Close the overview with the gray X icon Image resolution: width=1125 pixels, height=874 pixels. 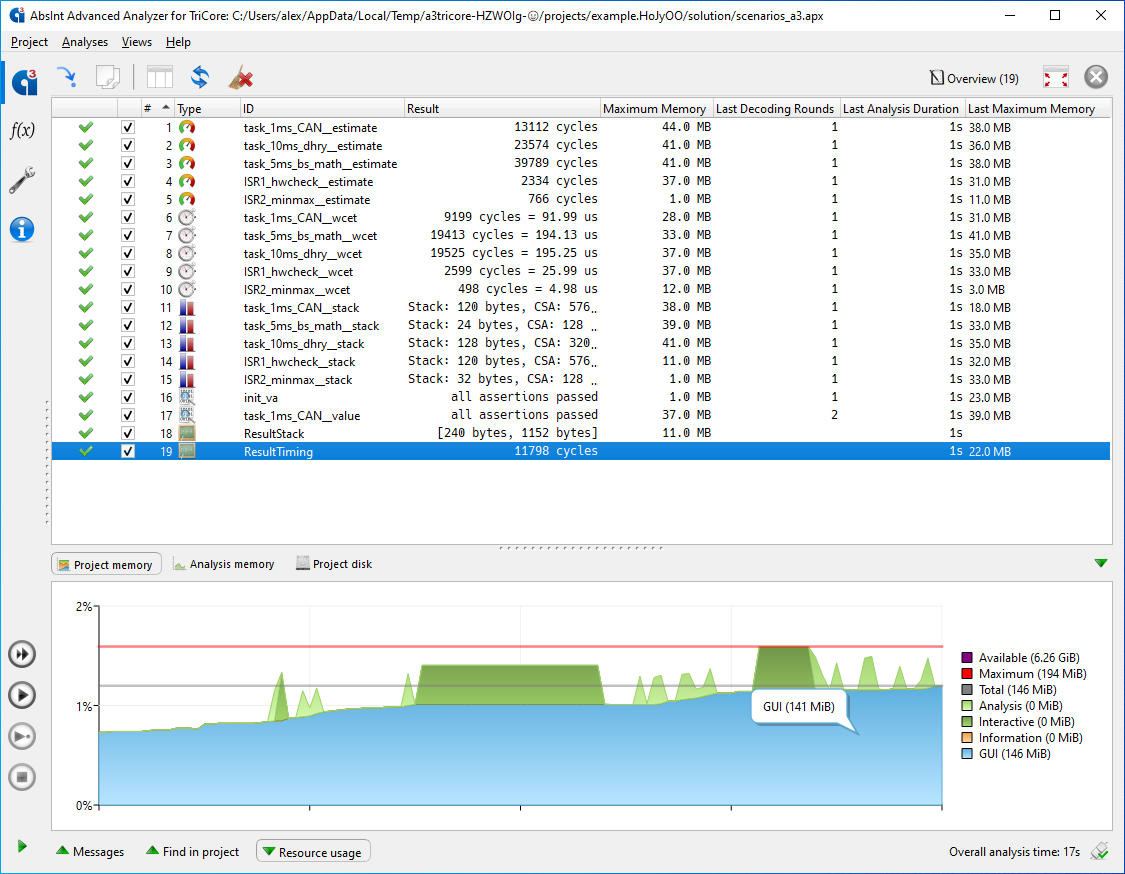pos(1096,77)
